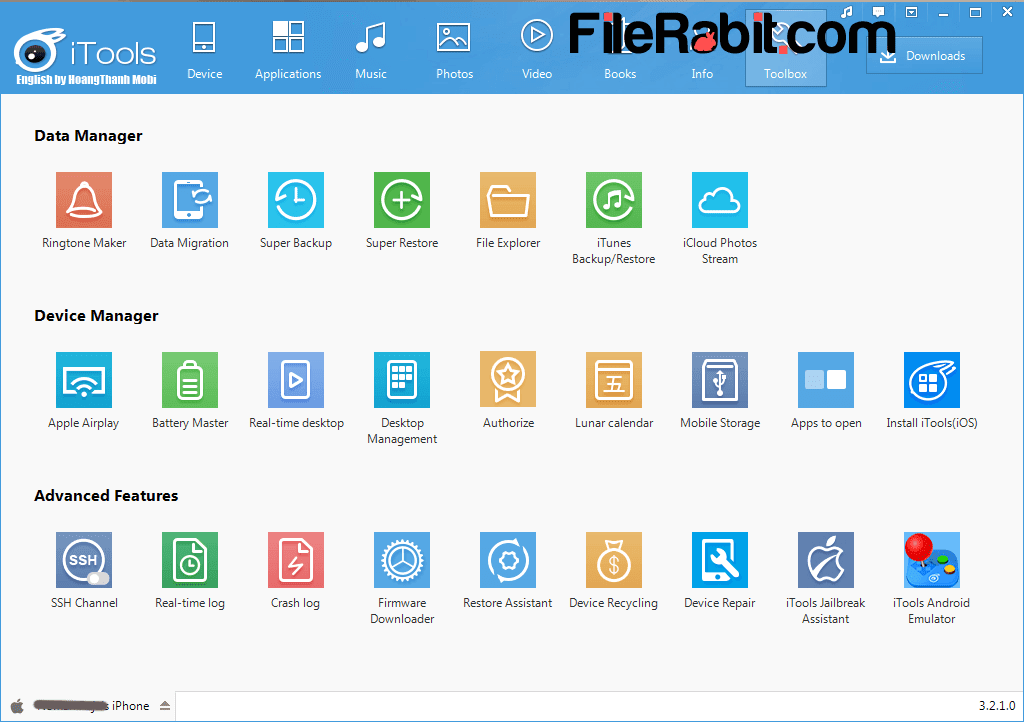Open Lunar calendar
The image size is (1024, 722).
pyautogui.click(x=614, y=380)
